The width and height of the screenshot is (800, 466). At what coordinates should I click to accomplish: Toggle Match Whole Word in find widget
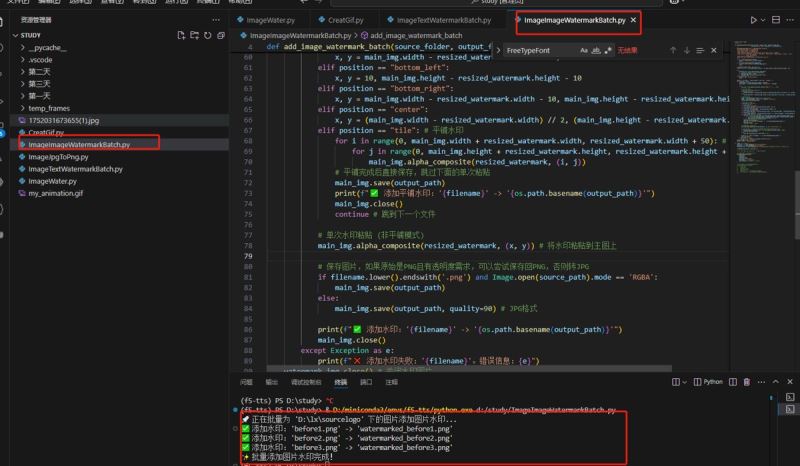point(596,50)
